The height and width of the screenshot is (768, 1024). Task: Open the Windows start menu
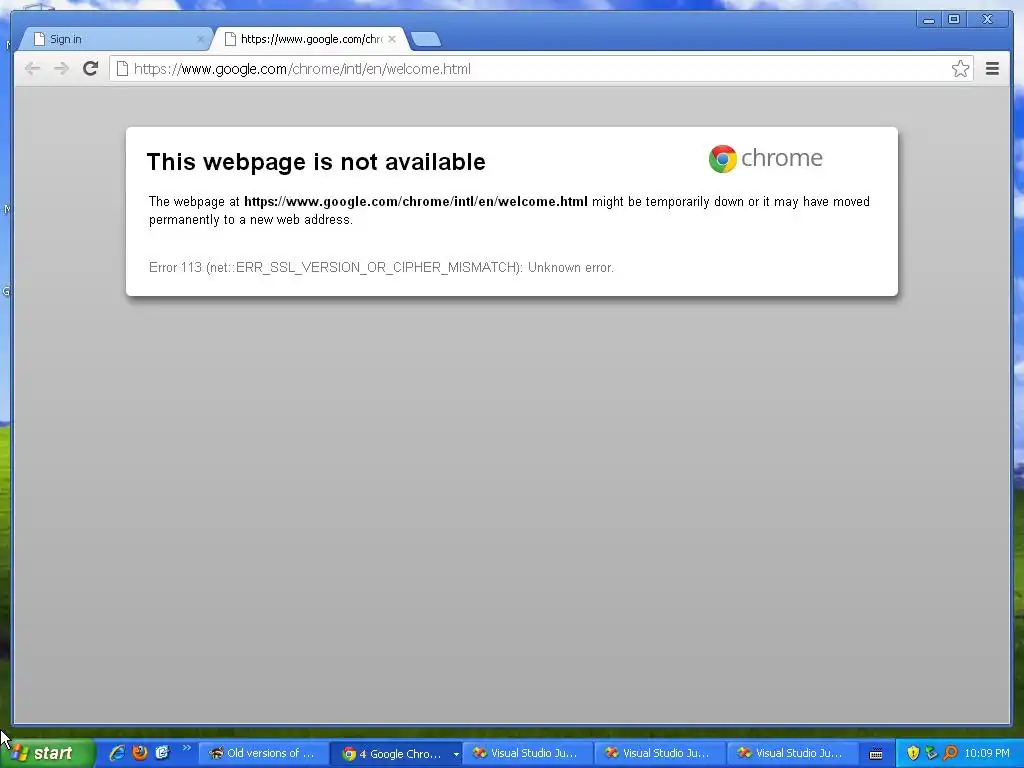pyautogui.click(x=47, y=754)
